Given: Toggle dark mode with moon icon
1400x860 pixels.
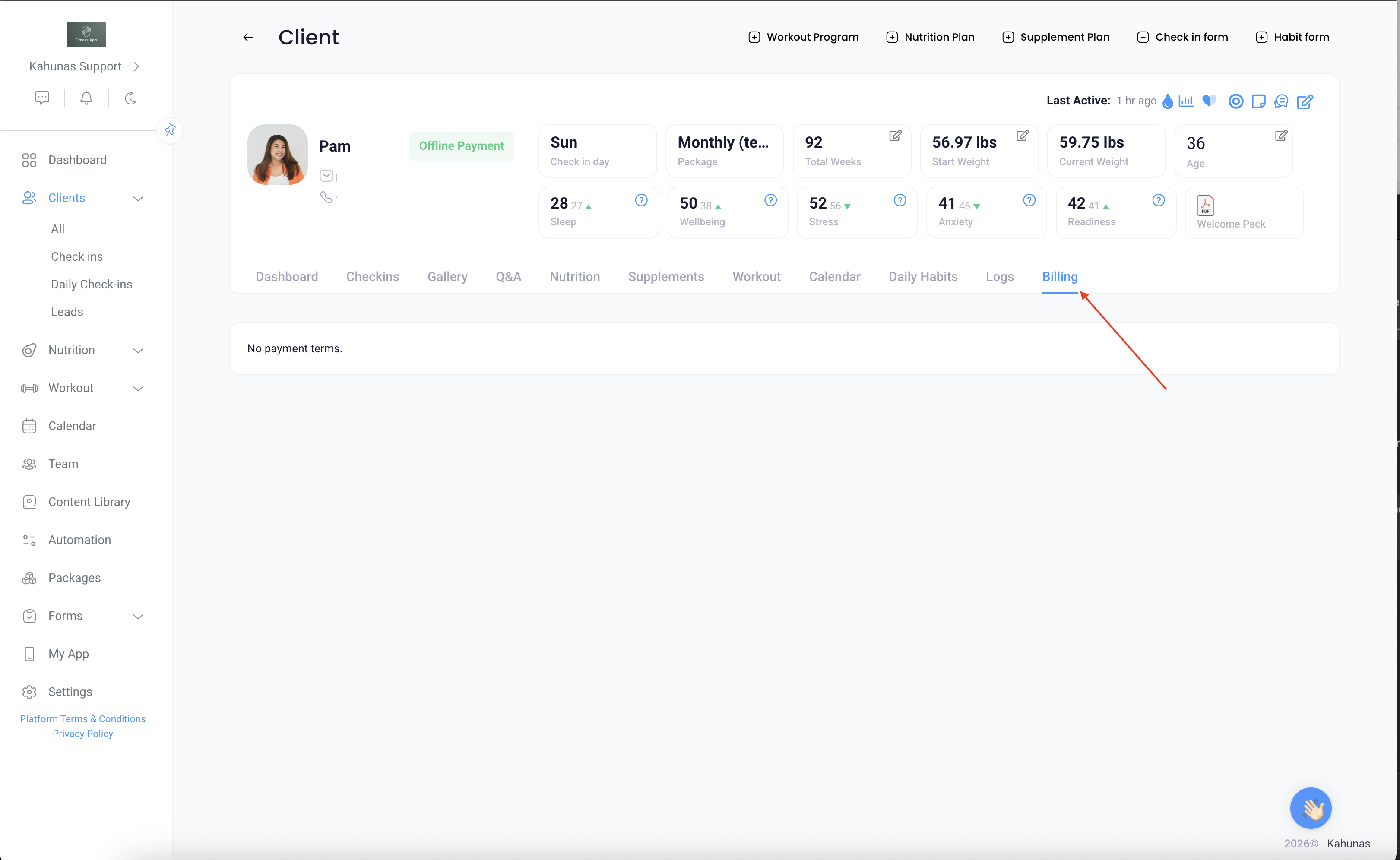Looking at the screenshot, I should 130,98.
